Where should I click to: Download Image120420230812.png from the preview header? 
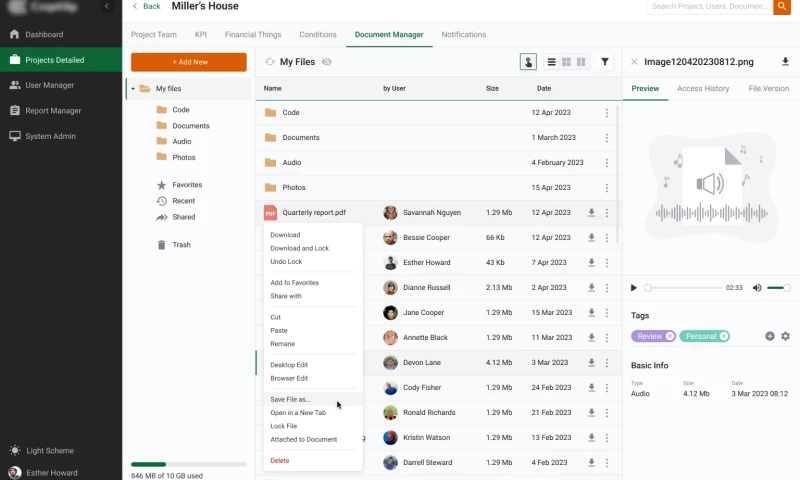[x=785, y=62]
